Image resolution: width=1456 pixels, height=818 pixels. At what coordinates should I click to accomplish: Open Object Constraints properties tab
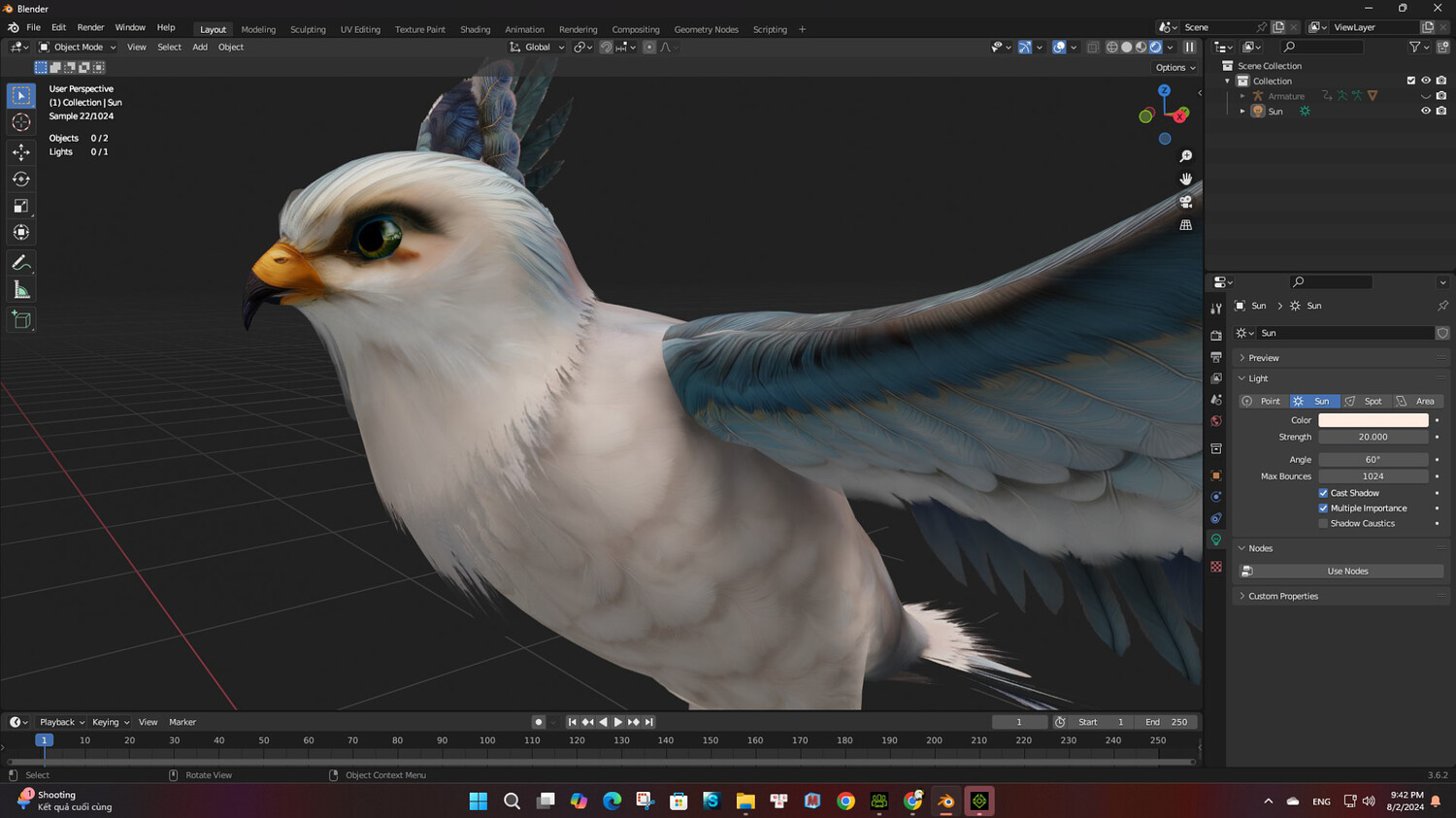pyautogui.click(x=1216, y=518)
